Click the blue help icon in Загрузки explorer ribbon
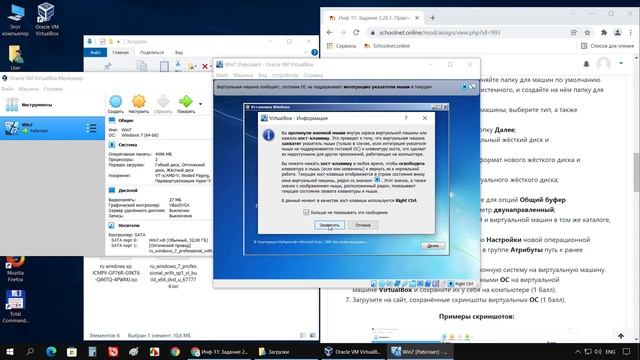The height and width of the screenshot is (360, 640). [x=314, y=52]
